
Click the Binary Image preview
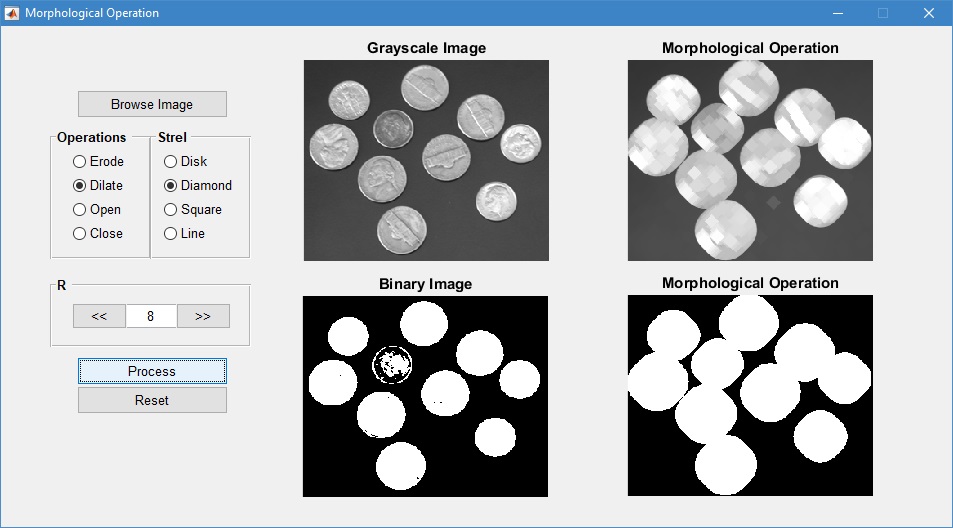pos(425,396)
